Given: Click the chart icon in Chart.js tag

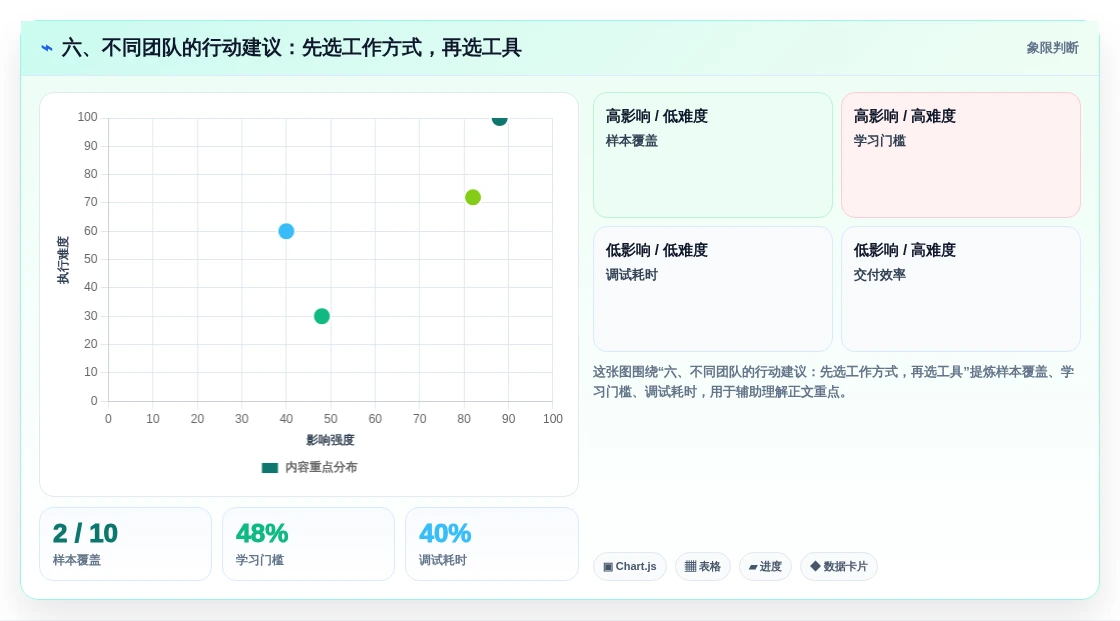Looking at the screenshot, I should pyautogui.click(x=608, y=567).
